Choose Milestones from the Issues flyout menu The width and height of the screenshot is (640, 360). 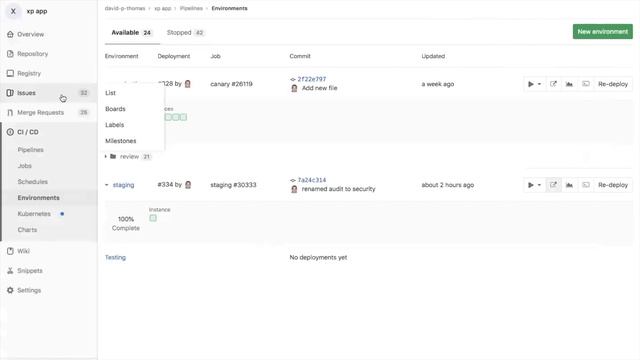point(120,141)
